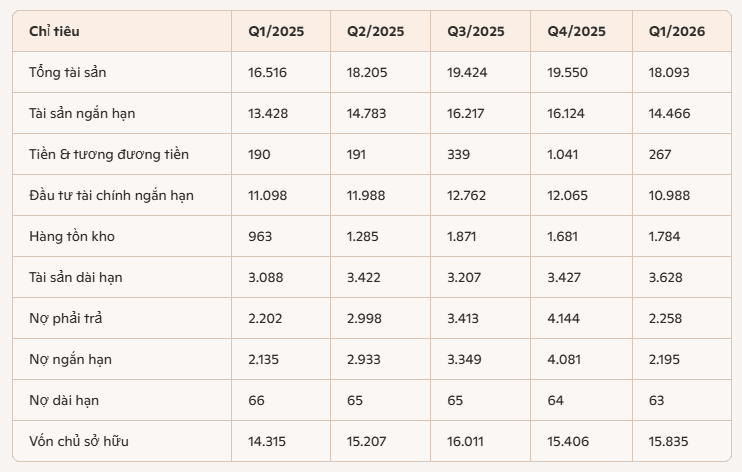
Task: Select the 4.144 liabilities value cell
Action: pos(563,318)
